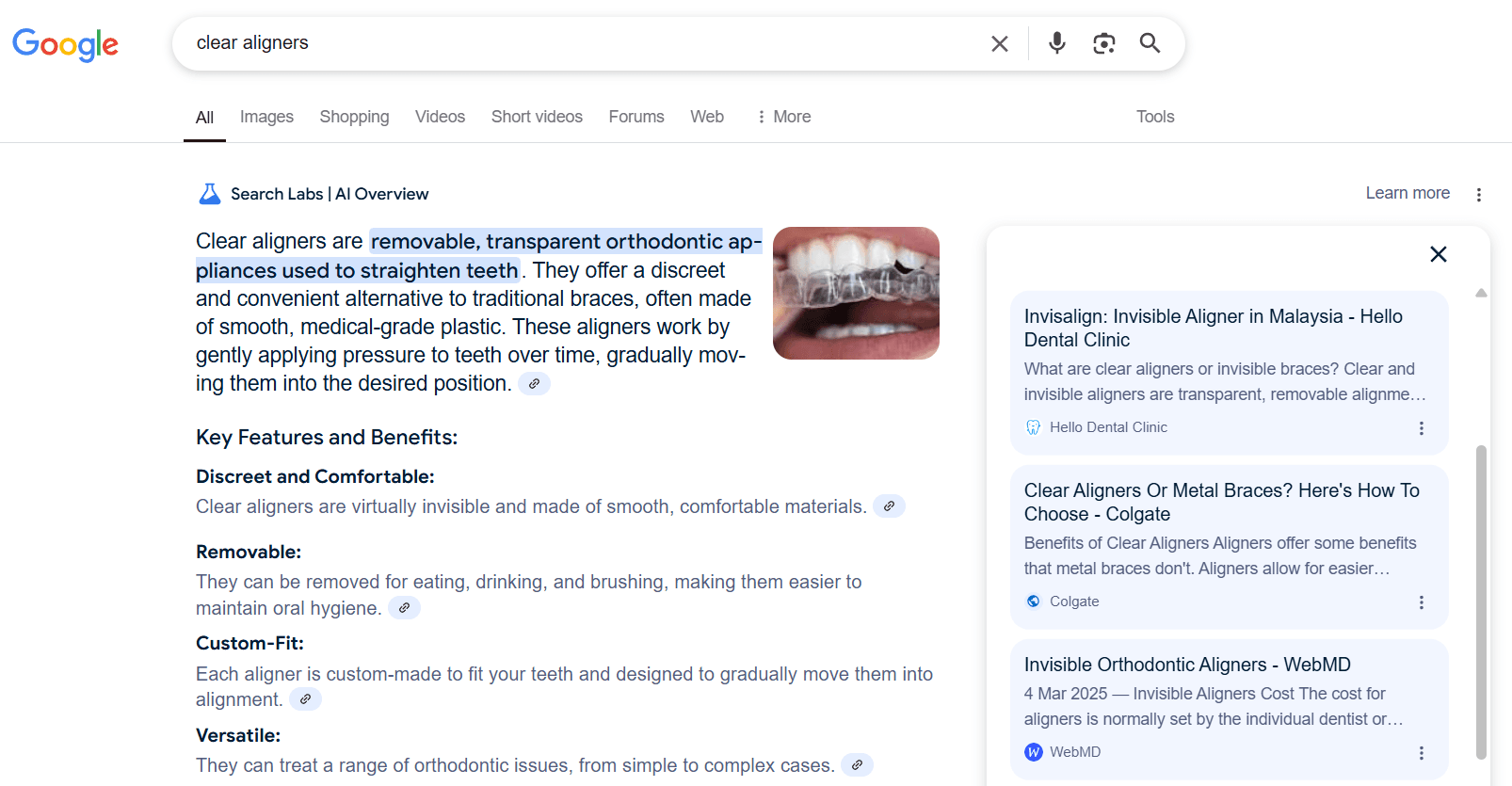Screen dimensions: 1512x786
Task: Click the side panel scrollbar thumb
Action: [x=1481, y=602]
